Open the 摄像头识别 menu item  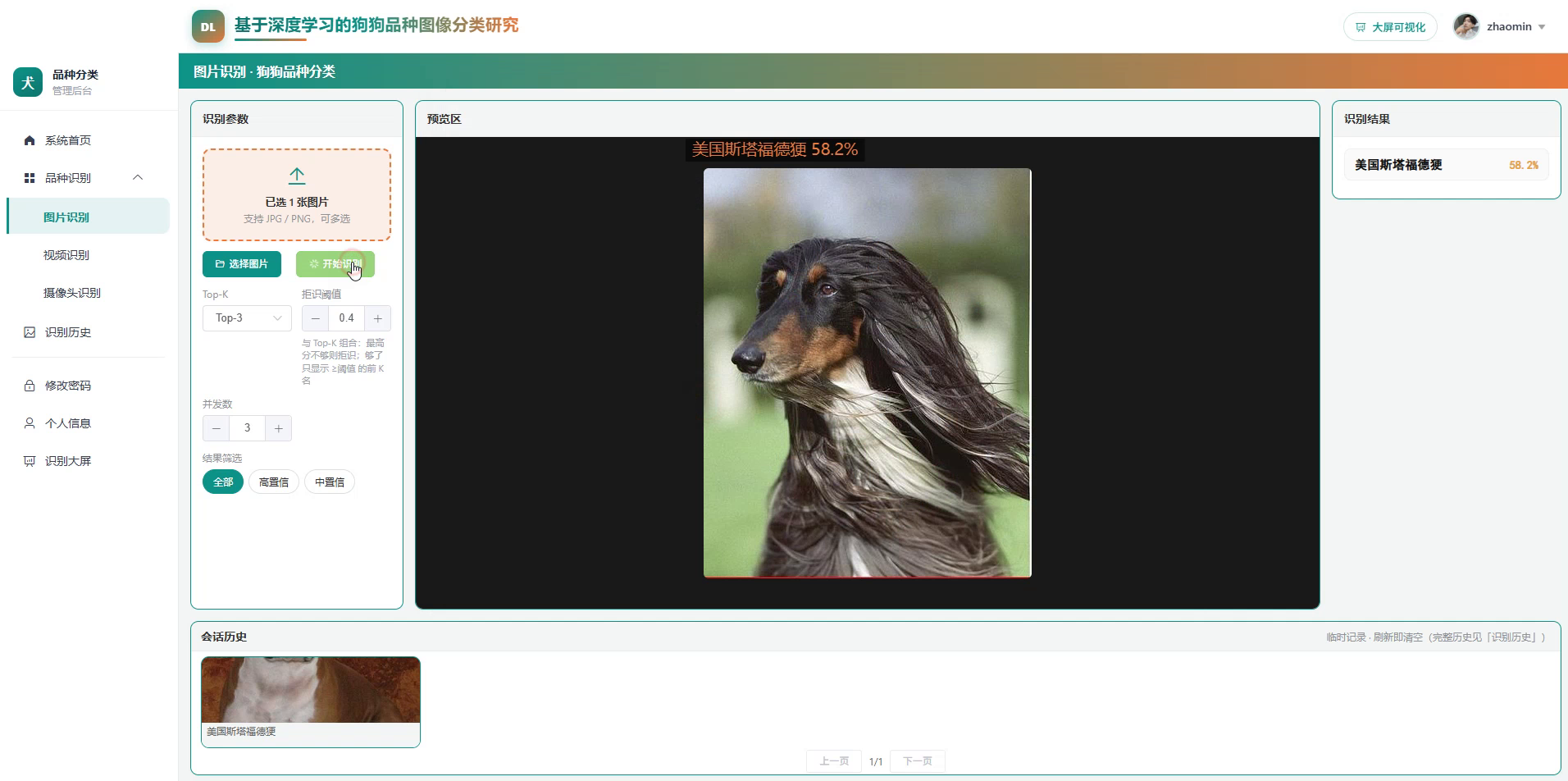[89, 293]
